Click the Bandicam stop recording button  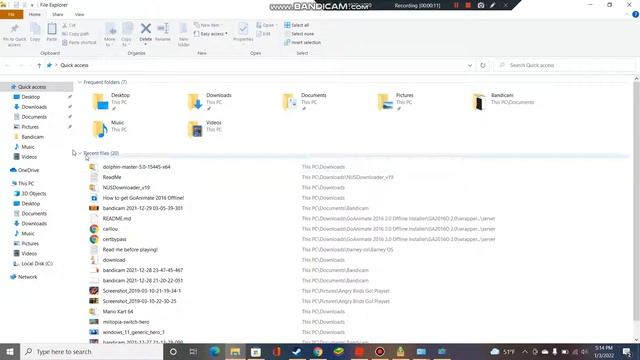pos(468,5)
